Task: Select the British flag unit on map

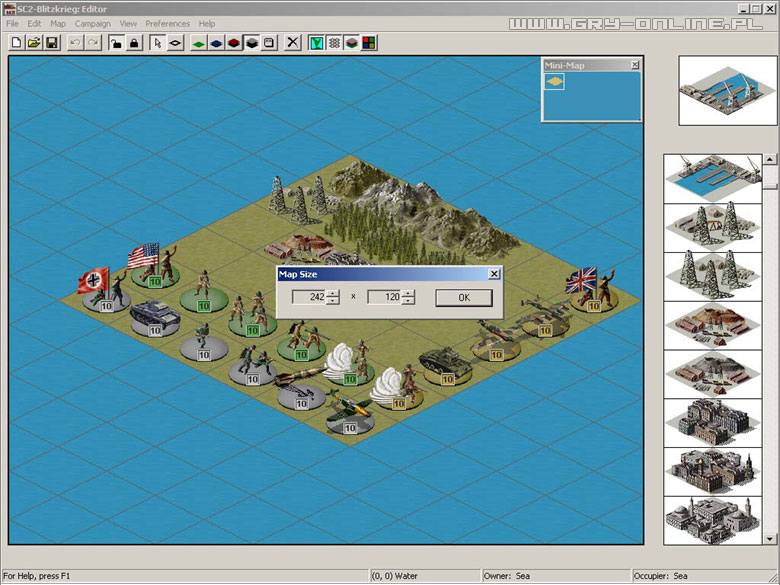Action: click(x=593, y=291)
